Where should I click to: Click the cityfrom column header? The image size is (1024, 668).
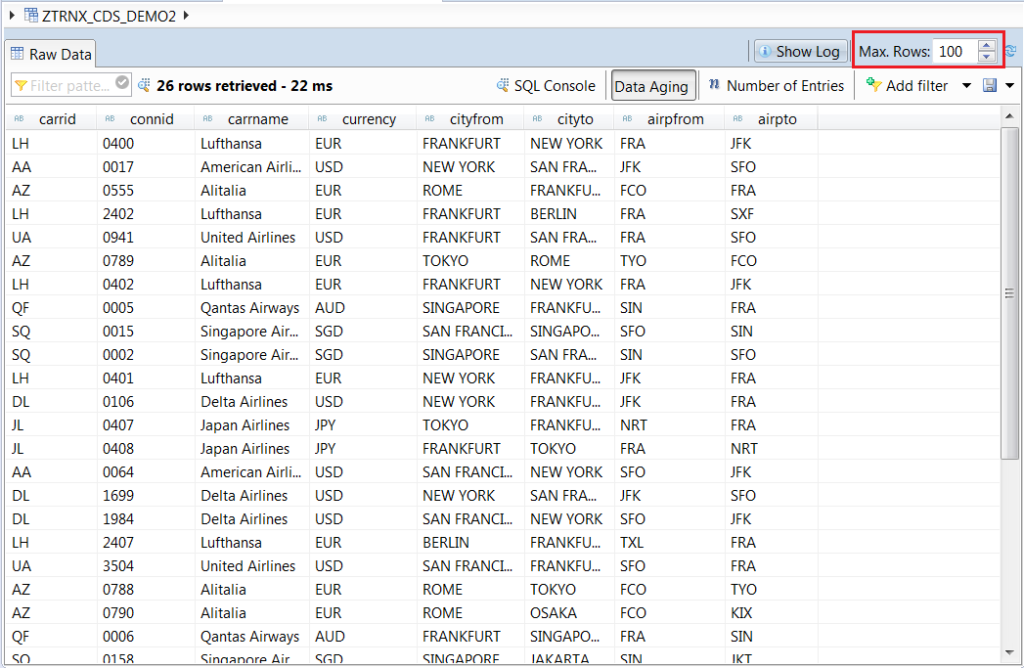pos(470,119)
